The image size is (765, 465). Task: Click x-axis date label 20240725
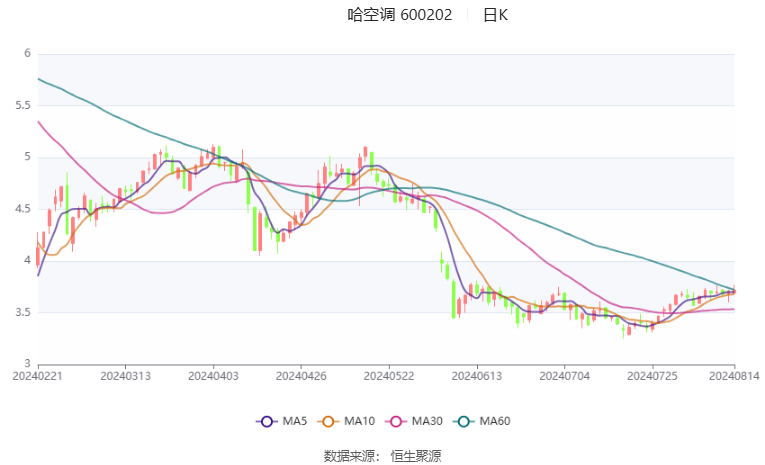[652, 376]
